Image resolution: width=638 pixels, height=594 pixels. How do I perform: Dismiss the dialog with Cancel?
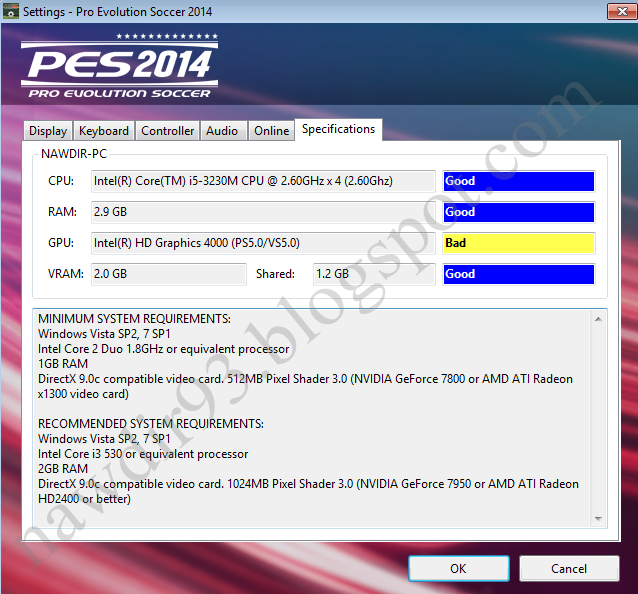click(x=569, y=568)
